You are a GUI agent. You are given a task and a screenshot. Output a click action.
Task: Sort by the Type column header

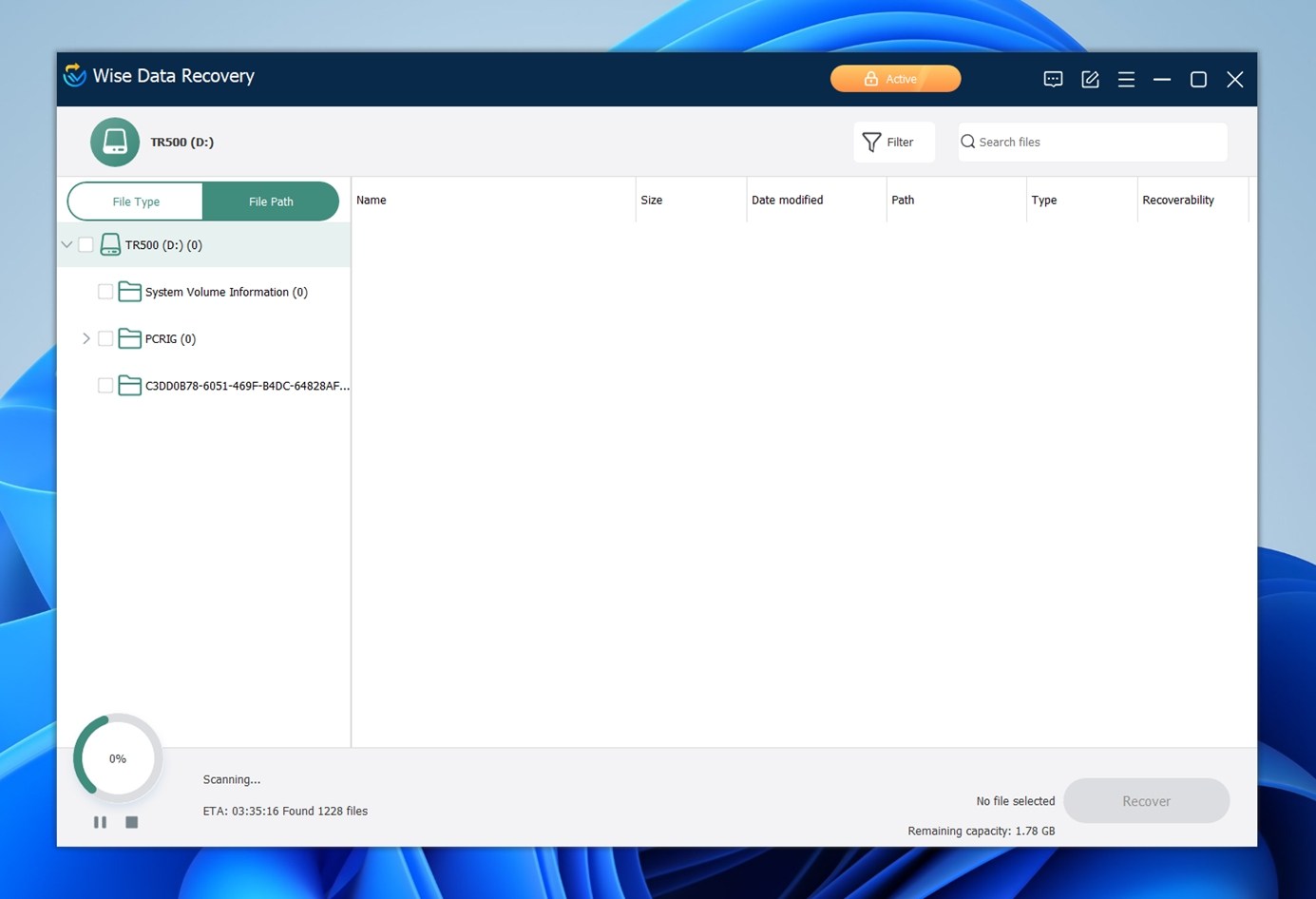pyautogui.click(x=1082, y=200)
